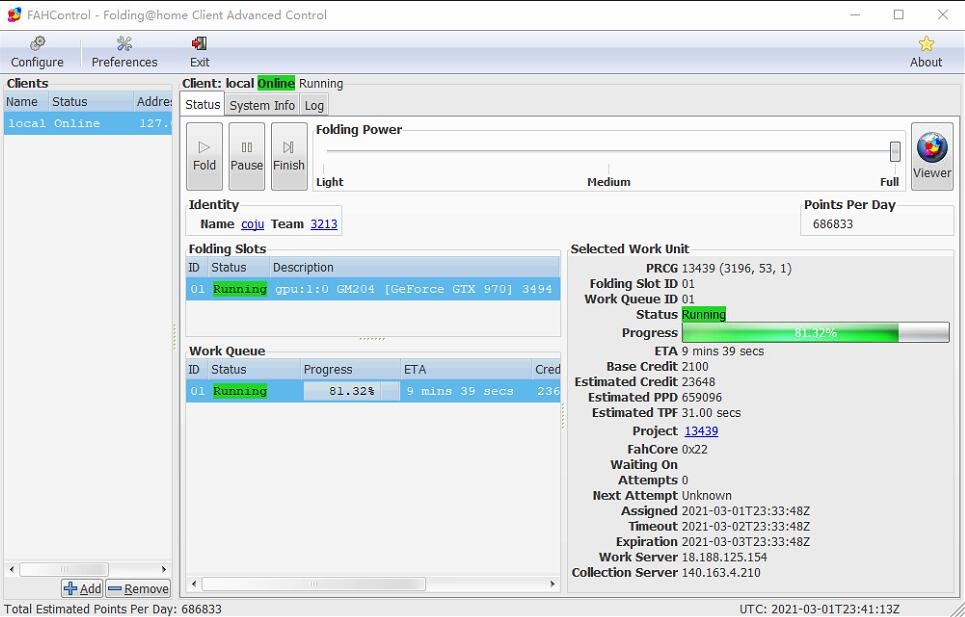The width and height of the screenshot is (965, 617).
Task: Open the team 3213 link
Action: (324, 224)
